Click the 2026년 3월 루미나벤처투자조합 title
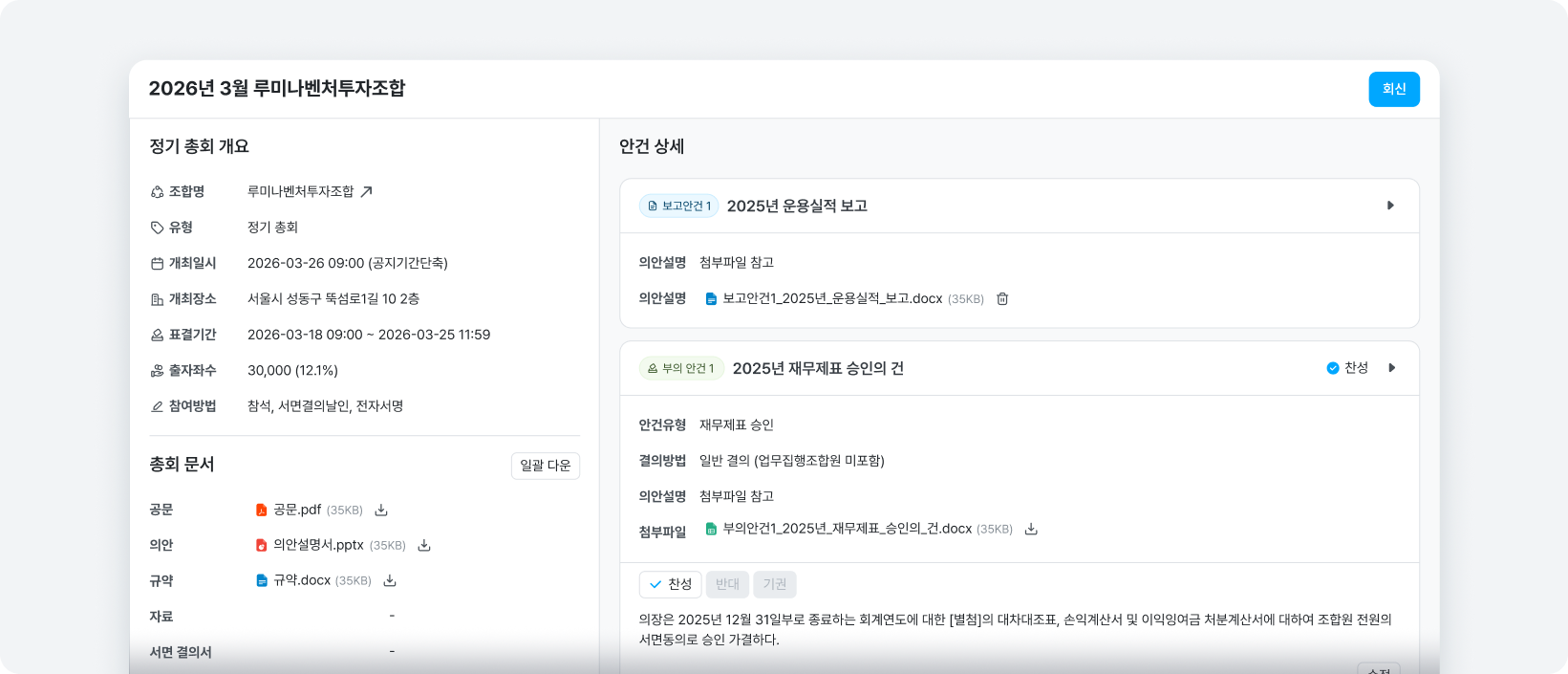 point(277,88)
